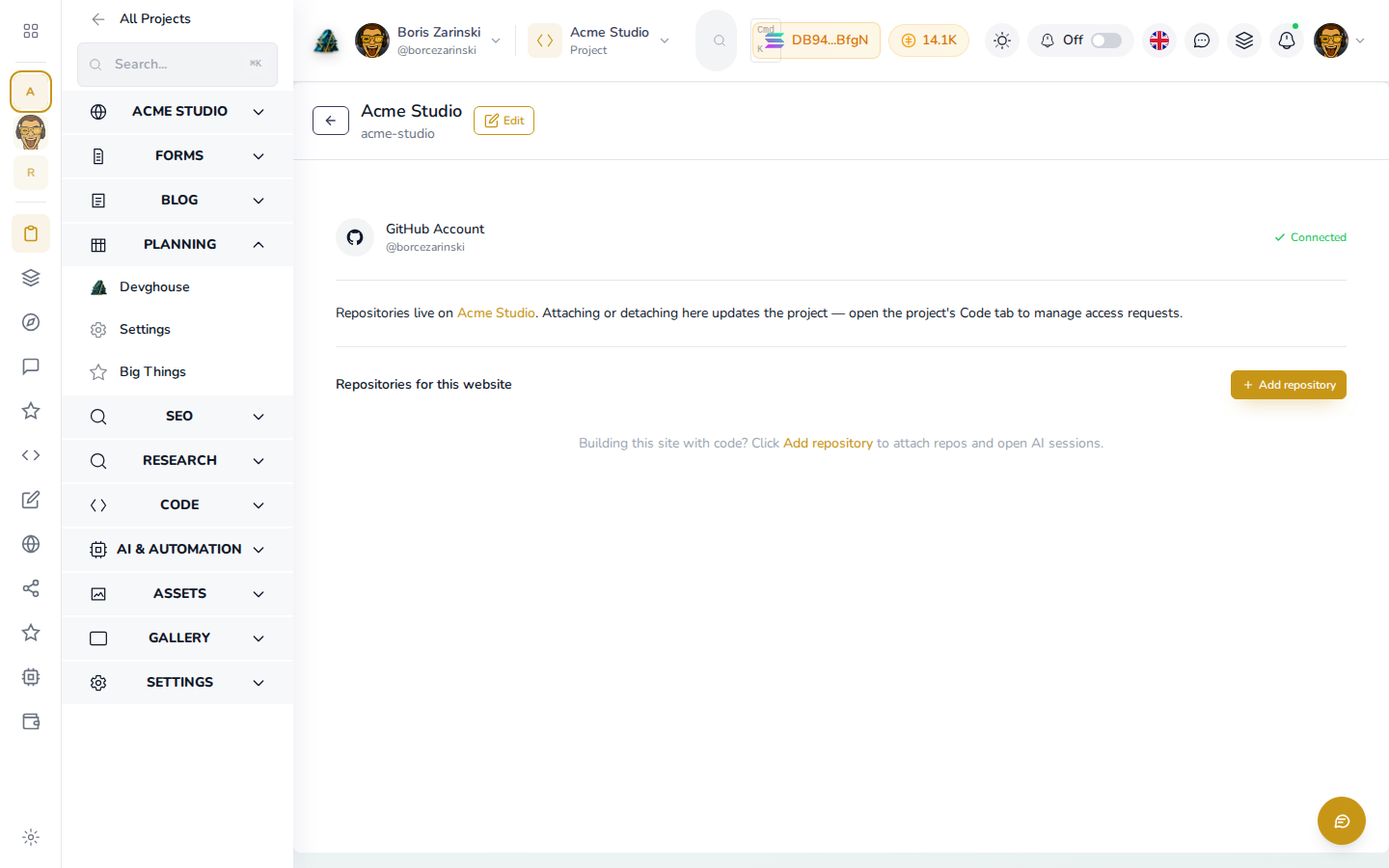Viewport: 1389px width, 868px height.
Task: Open messages speech bubble icon in header
Action: pyautogui.click(x=1202, y=41)
